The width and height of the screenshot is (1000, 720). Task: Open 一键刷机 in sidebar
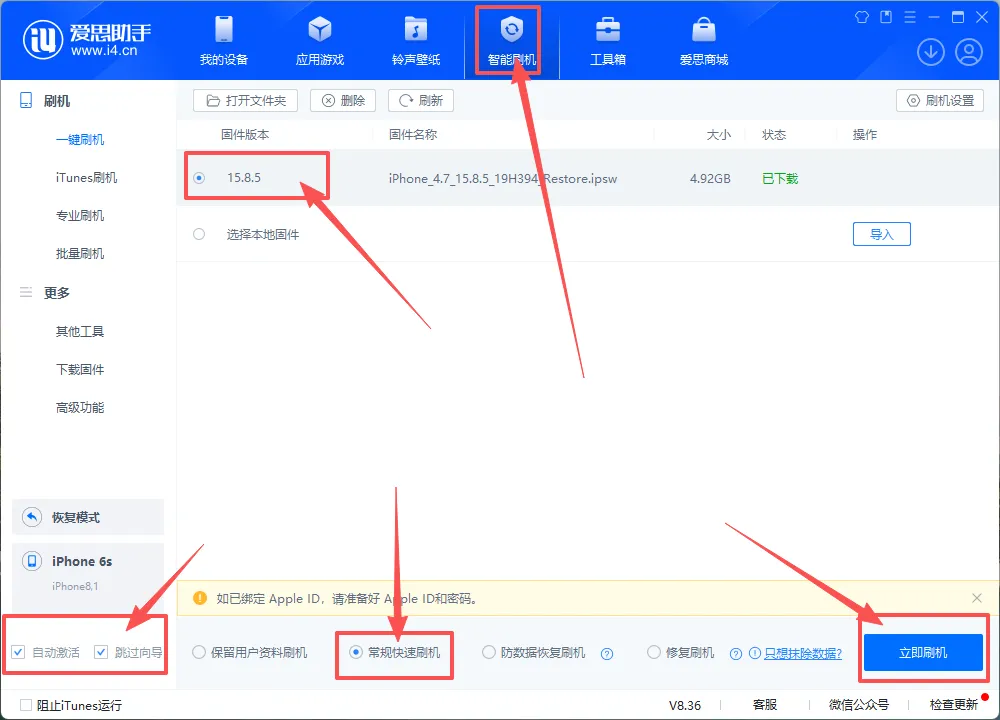point(80,140)
